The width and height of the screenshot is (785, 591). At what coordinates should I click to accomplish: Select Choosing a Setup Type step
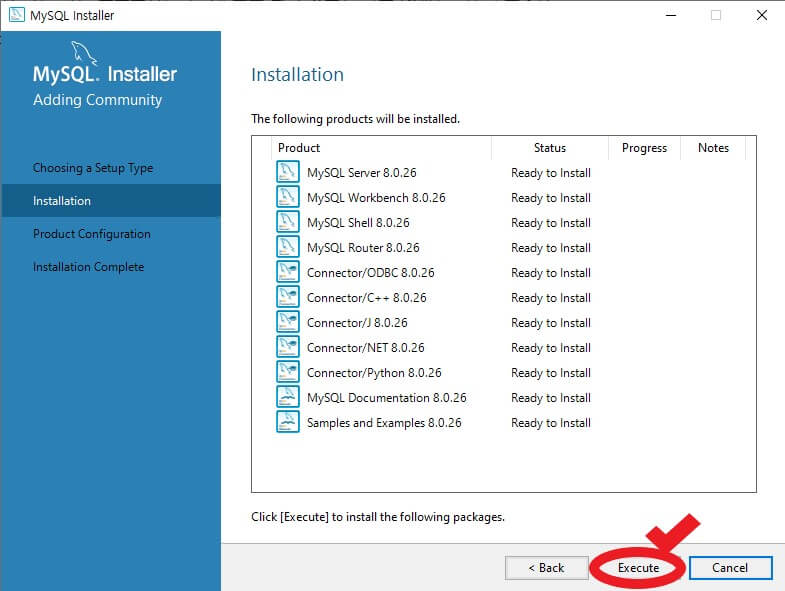pyautogui.click(x=93, y=168)
